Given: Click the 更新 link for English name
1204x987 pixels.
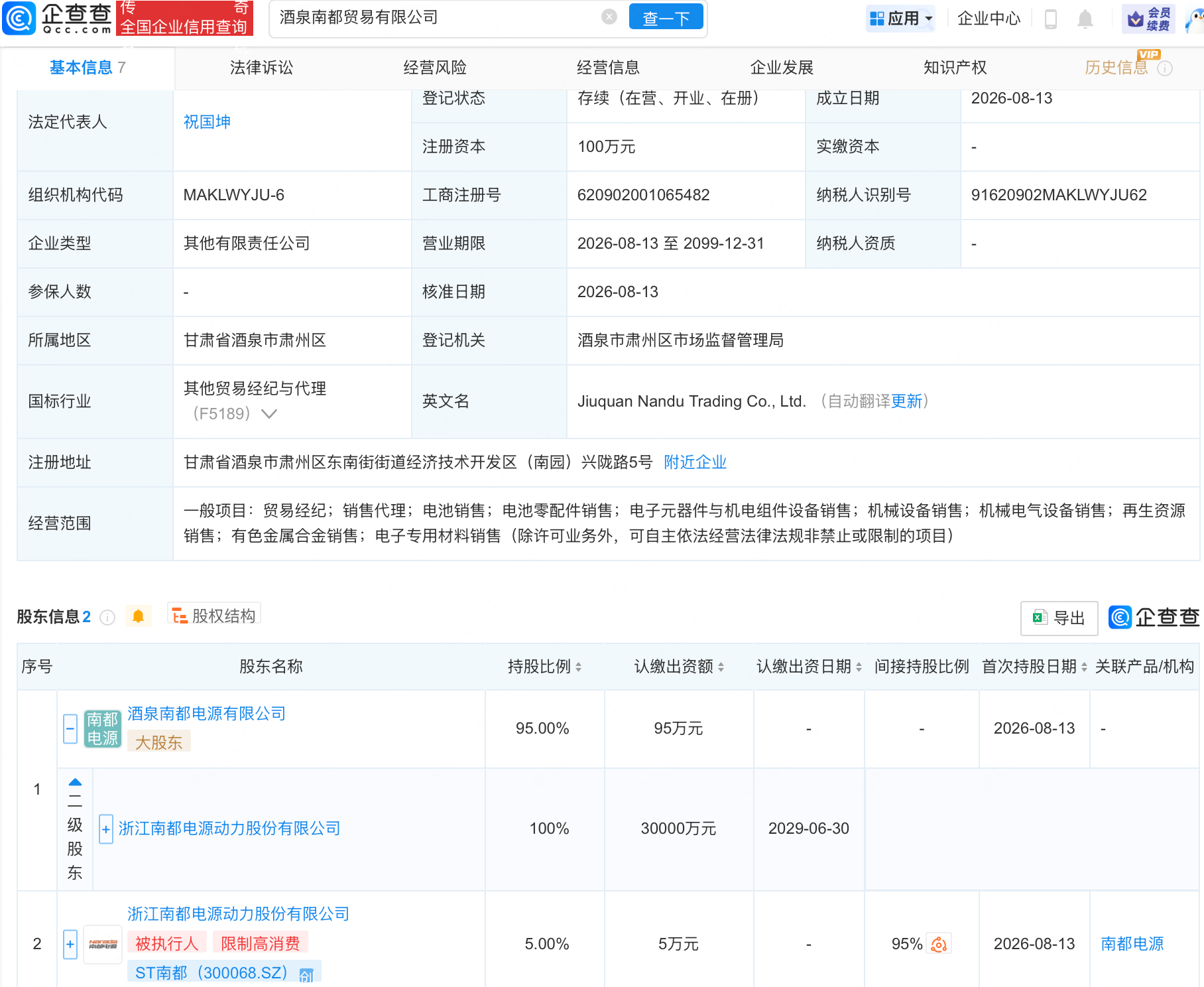Looking at the screenshot, I should (907, 401).
